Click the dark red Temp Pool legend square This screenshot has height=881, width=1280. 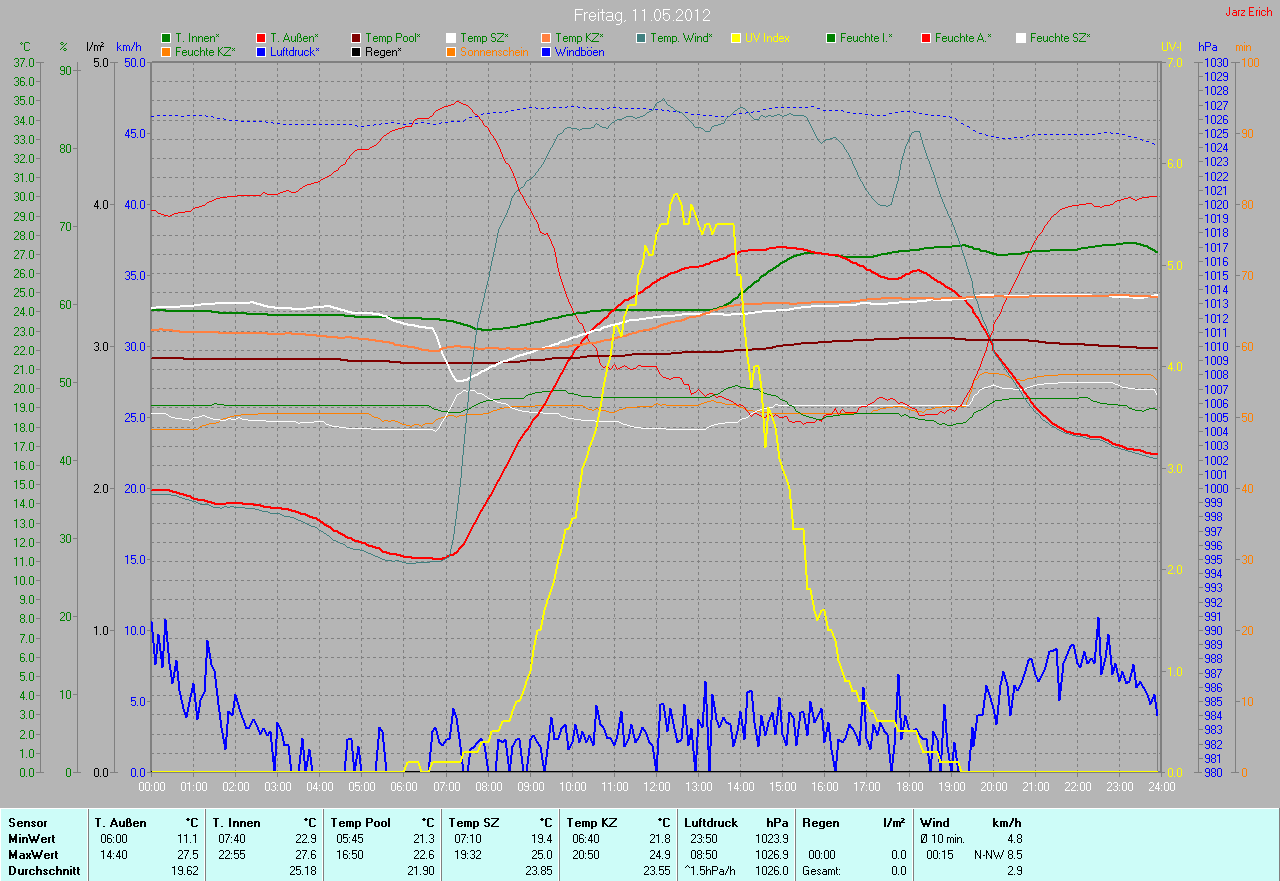(356, 38)
